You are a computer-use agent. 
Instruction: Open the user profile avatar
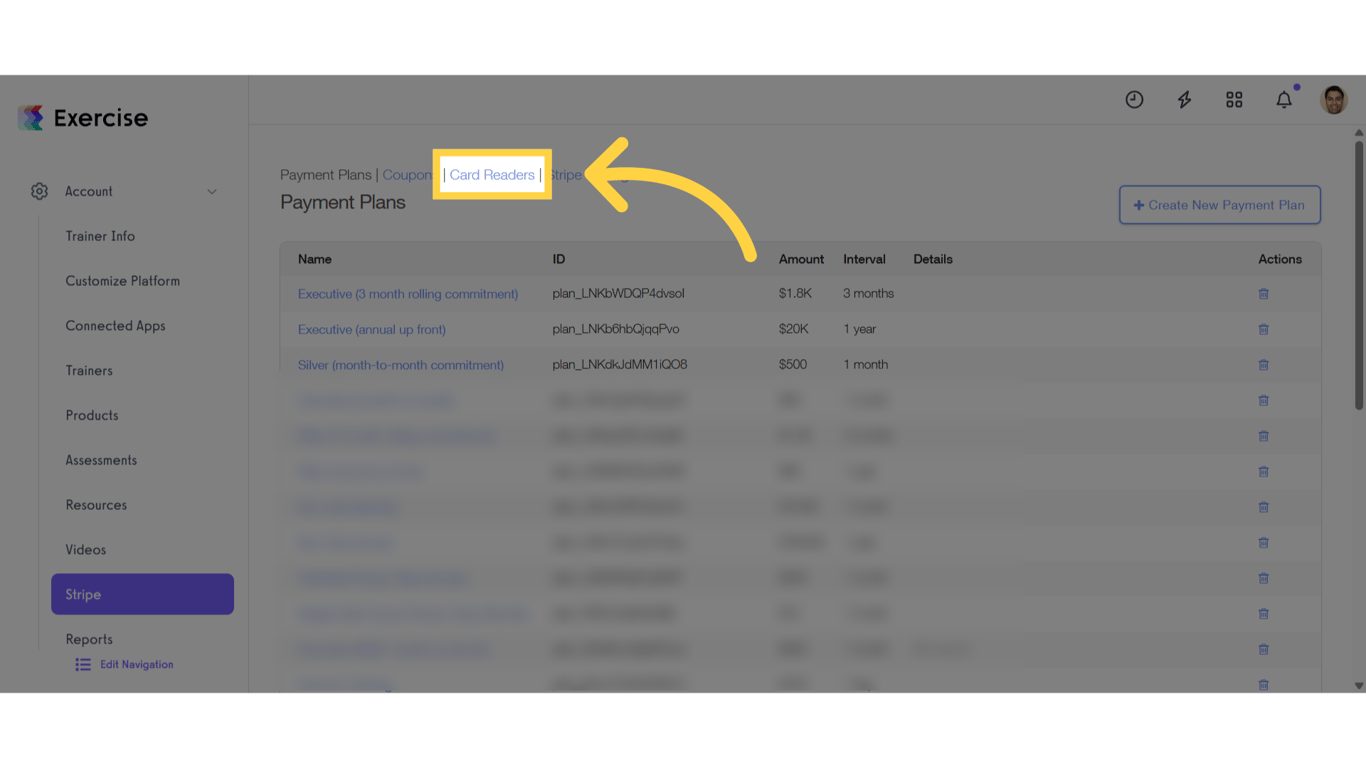[1334, 100]
